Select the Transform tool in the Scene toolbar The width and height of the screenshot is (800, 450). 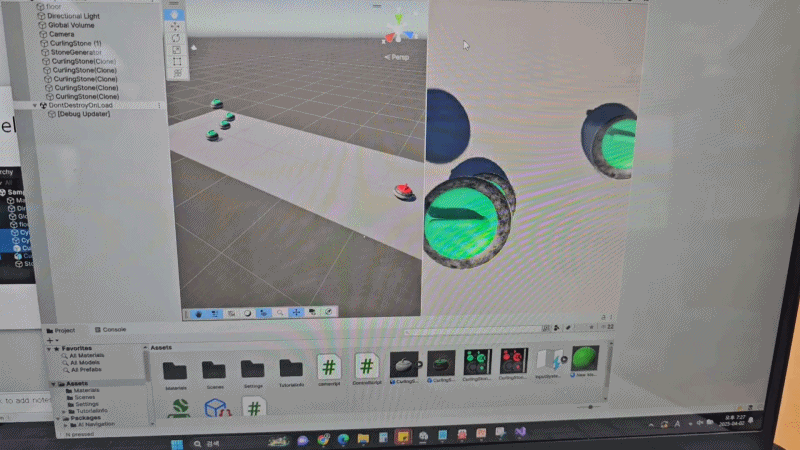pos(178,73)
